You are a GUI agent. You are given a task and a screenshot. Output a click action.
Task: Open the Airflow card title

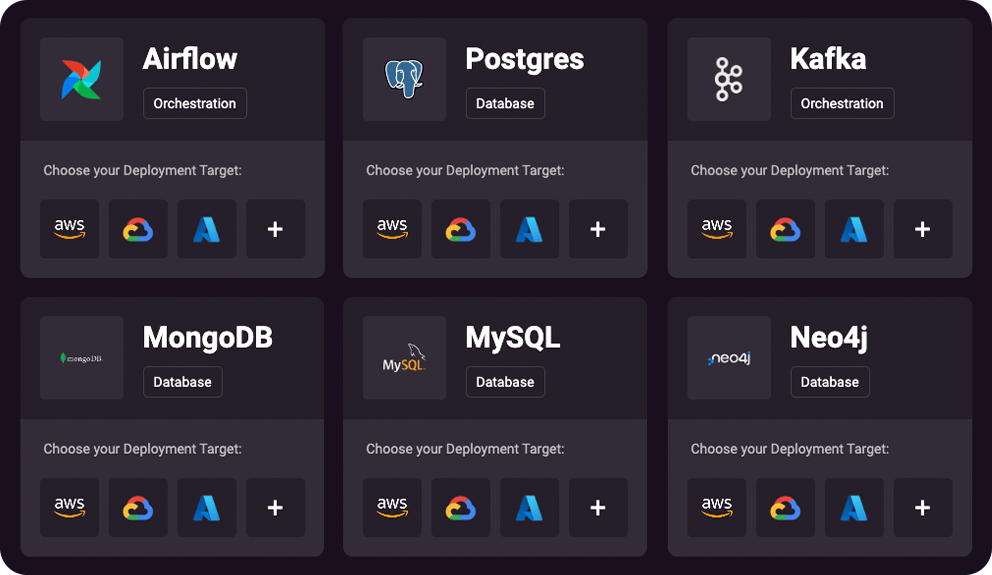pyautogui.click(x=190, y=59)
